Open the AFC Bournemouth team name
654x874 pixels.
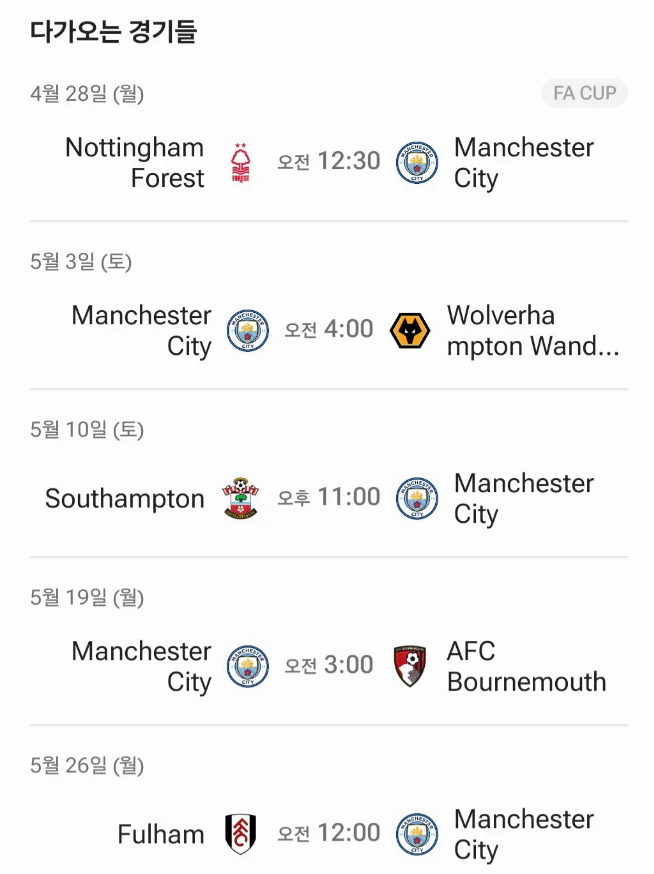(526, 666)
